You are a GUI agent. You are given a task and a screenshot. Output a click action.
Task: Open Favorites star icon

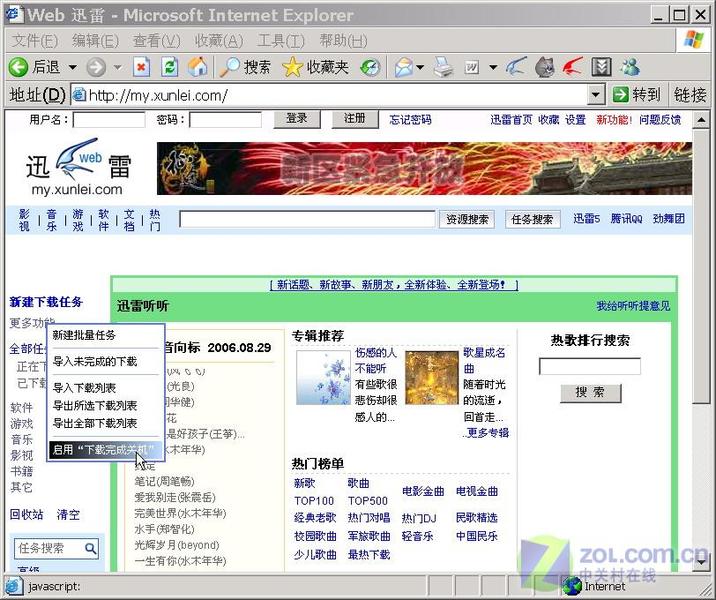coord(292,68)
